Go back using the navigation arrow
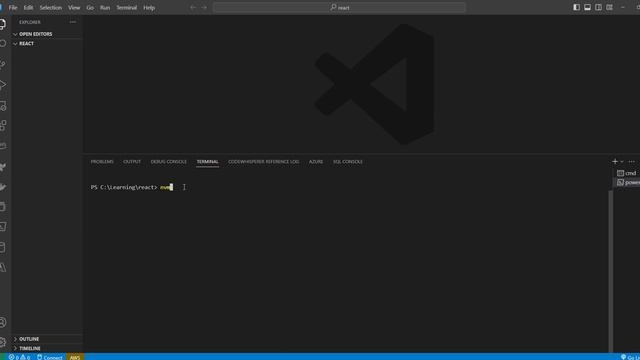 (193, 7)
